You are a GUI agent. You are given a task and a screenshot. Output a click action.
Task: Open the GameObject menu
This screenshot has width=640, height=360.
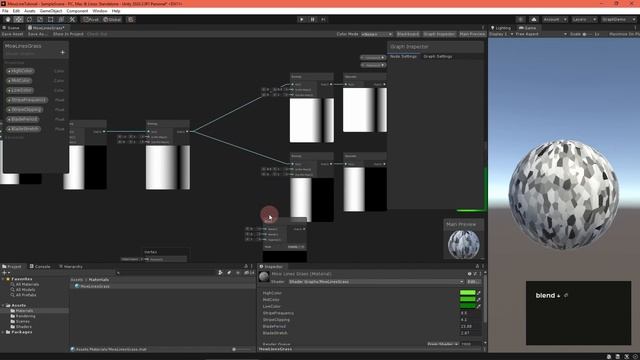click(51, 11)
